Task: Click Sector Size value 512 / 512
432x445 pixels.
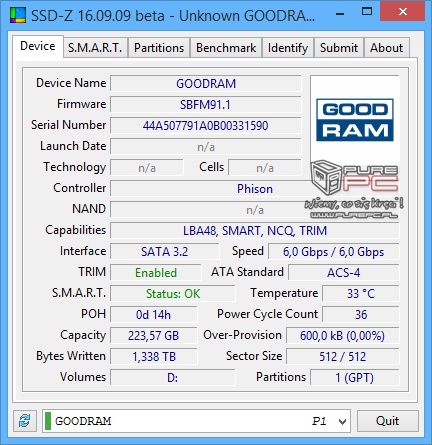Action: coord(343,357)
